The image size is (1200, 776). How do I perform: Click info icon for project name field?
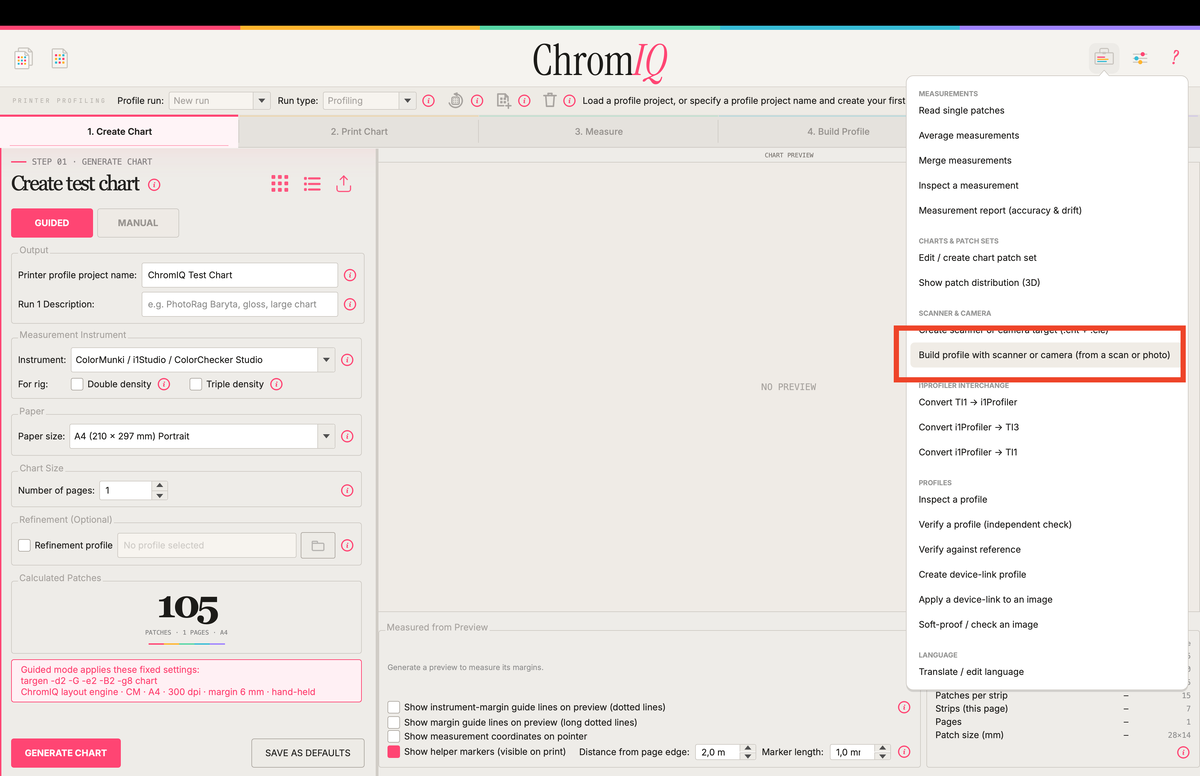(350, 275)
